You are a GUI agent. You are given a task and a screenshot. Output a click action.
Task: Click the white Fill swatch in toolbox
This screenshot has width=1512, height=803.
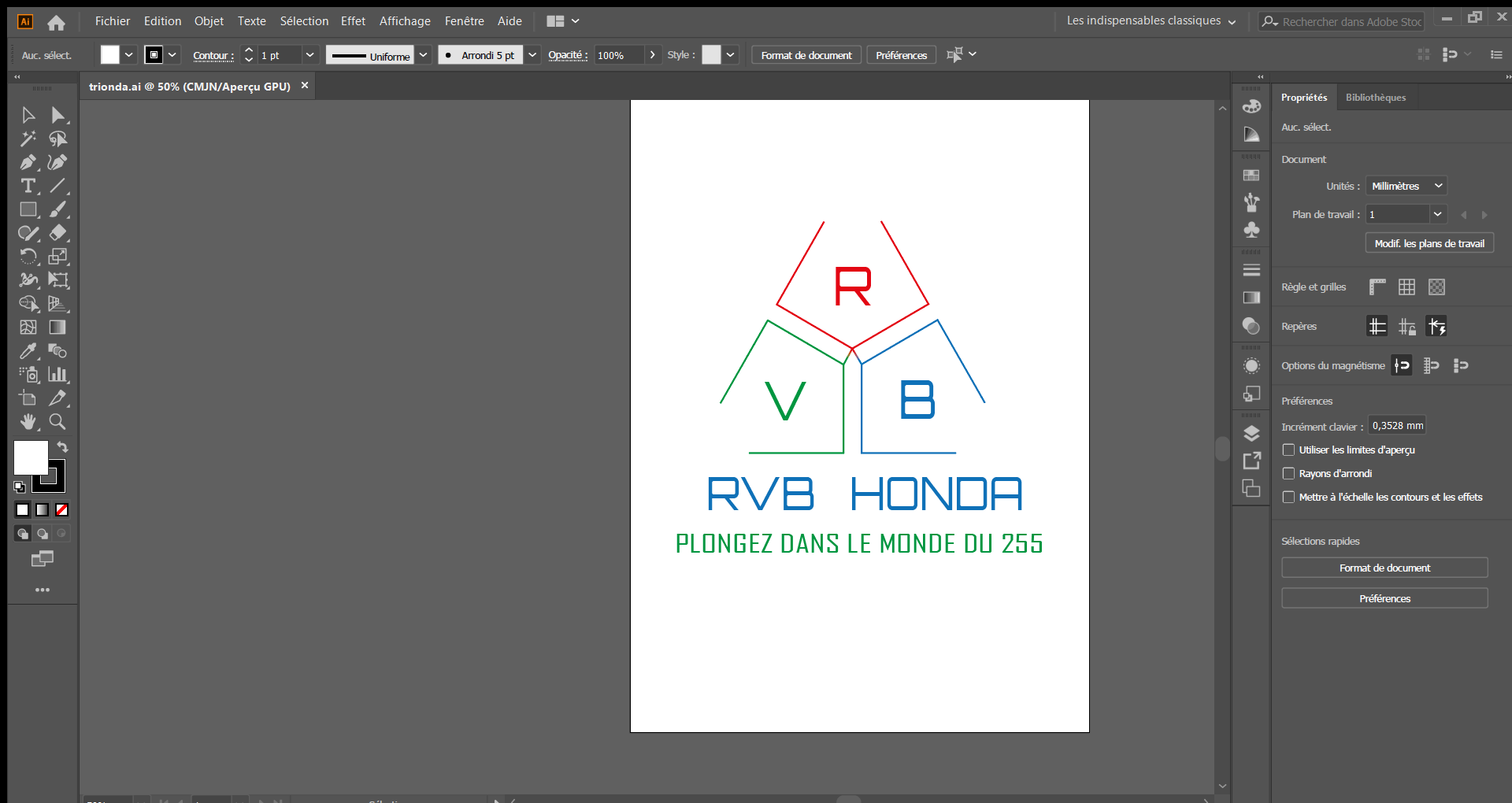(31, 457)
